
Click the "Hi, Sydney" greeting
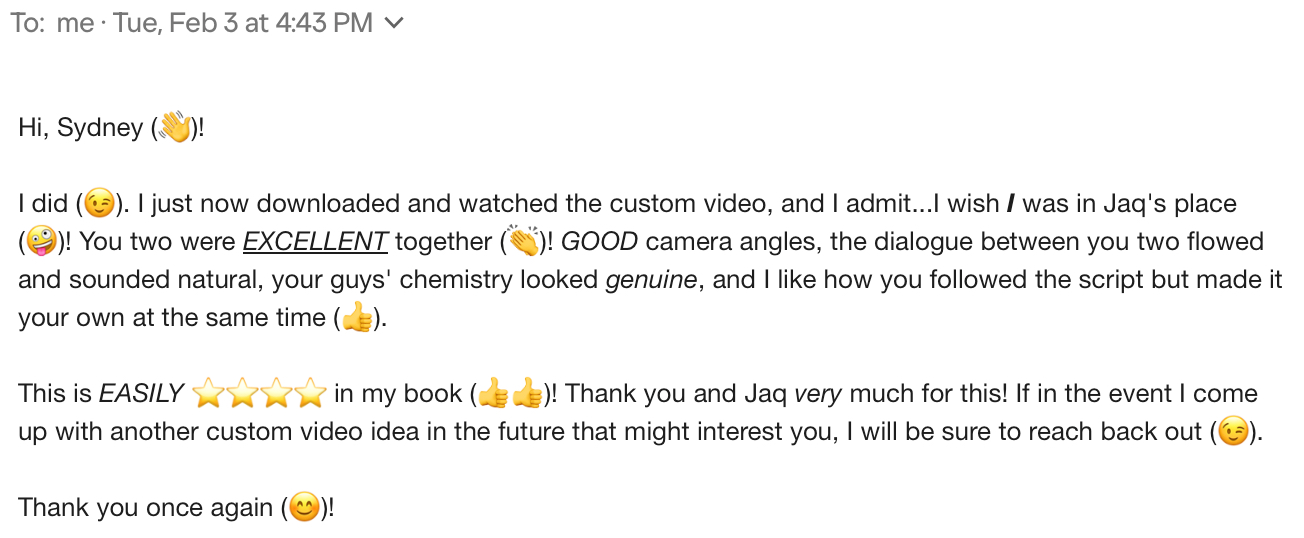coord(80,129)
